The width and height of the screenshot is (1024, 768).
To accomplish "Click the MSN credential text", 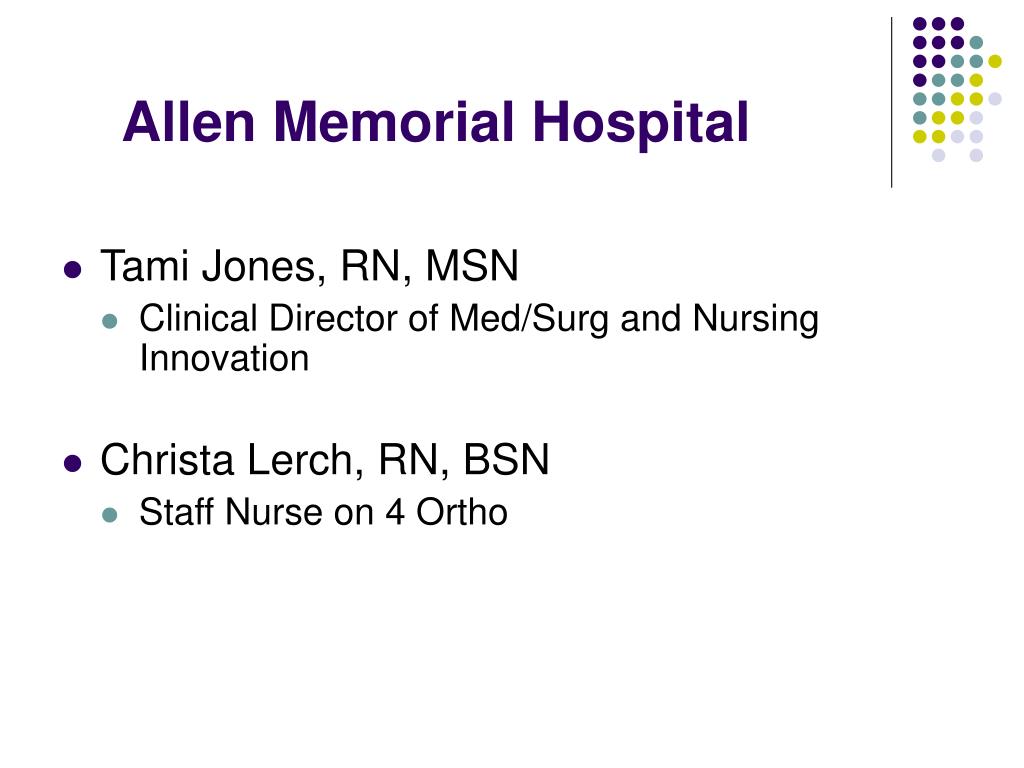I will pyautogui.click(x=472, y=266).
